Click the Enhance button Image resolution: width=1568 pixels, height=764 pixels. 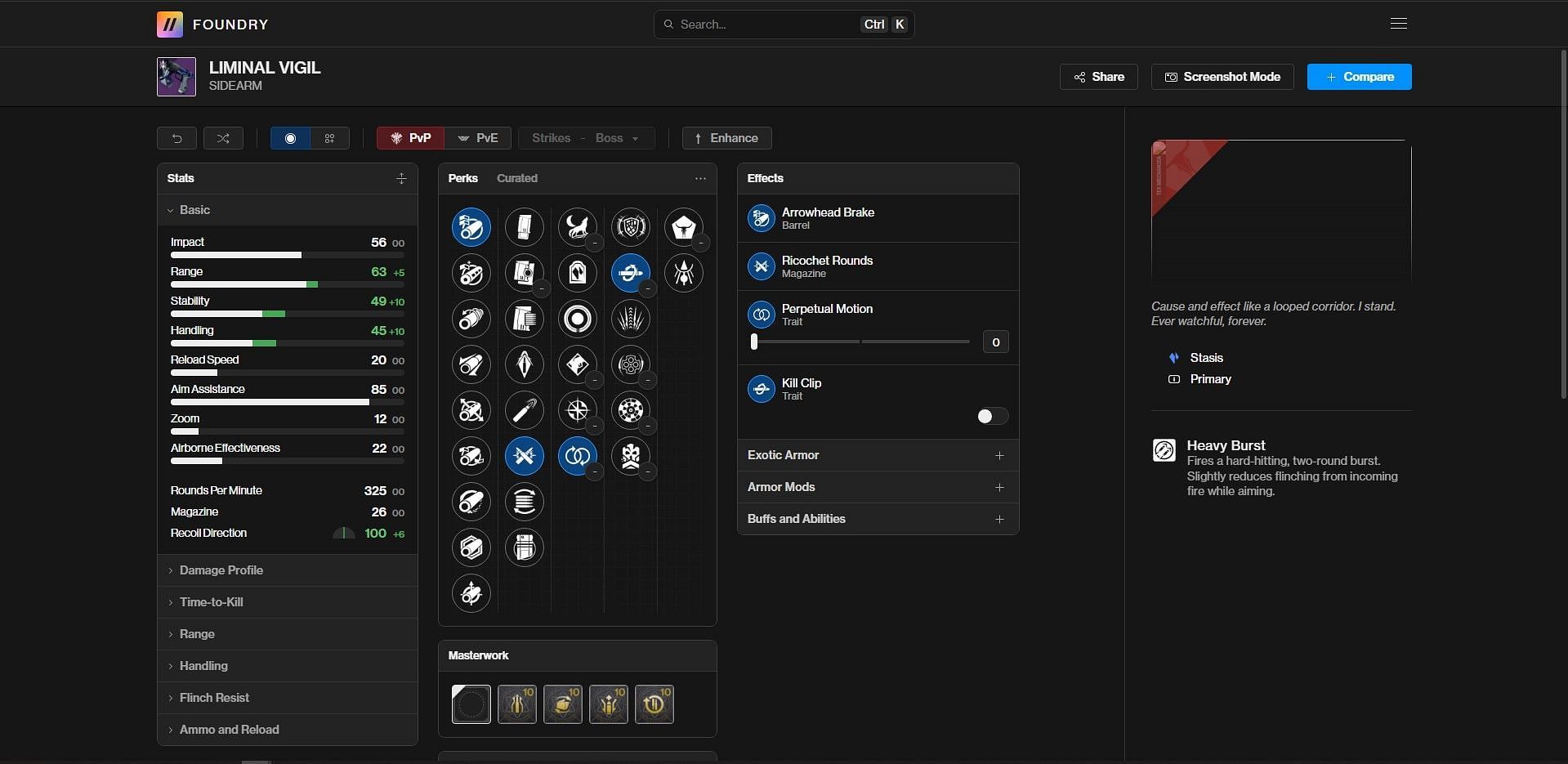click(x=726, y=138)
